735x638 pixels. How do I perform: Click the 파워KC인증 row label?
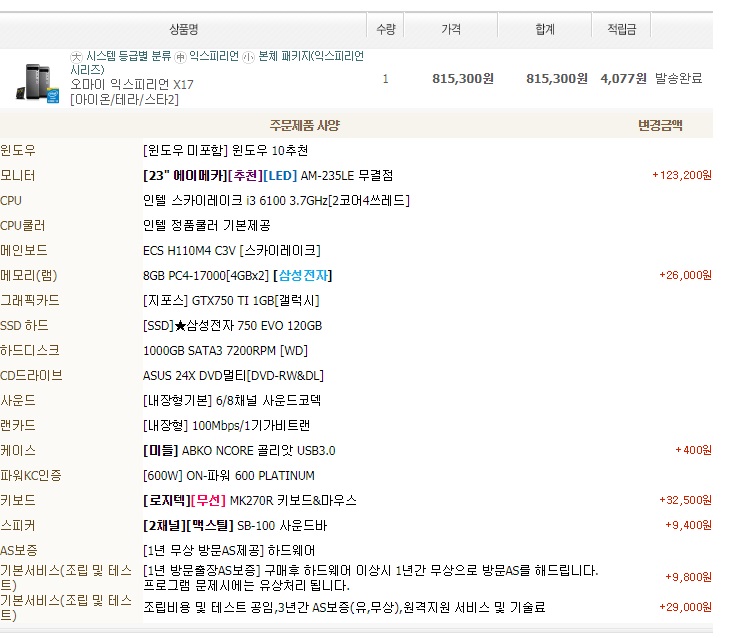coord(31,476)
